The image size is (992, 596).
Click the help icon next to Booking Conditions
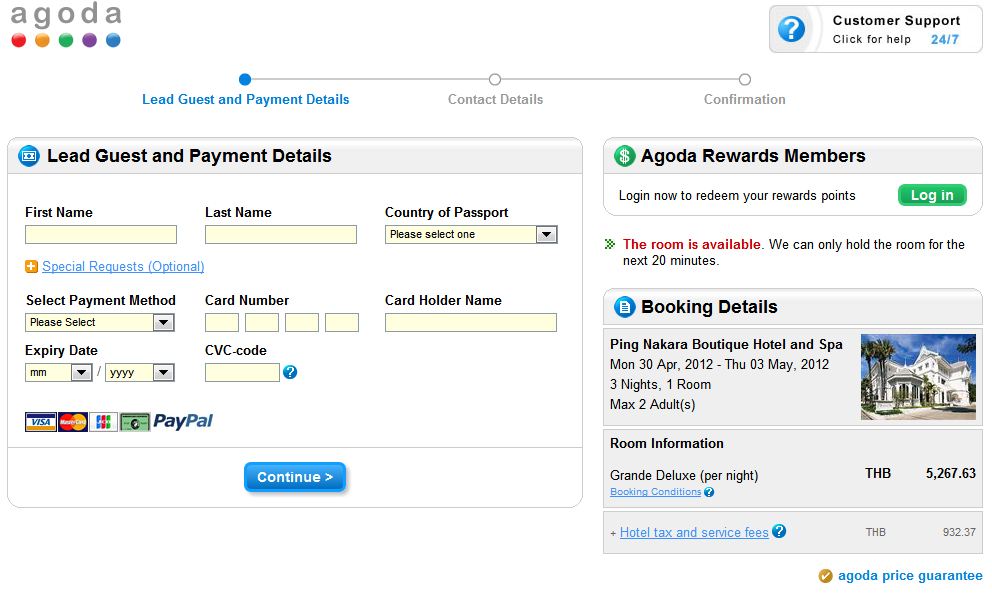point(709,492)
